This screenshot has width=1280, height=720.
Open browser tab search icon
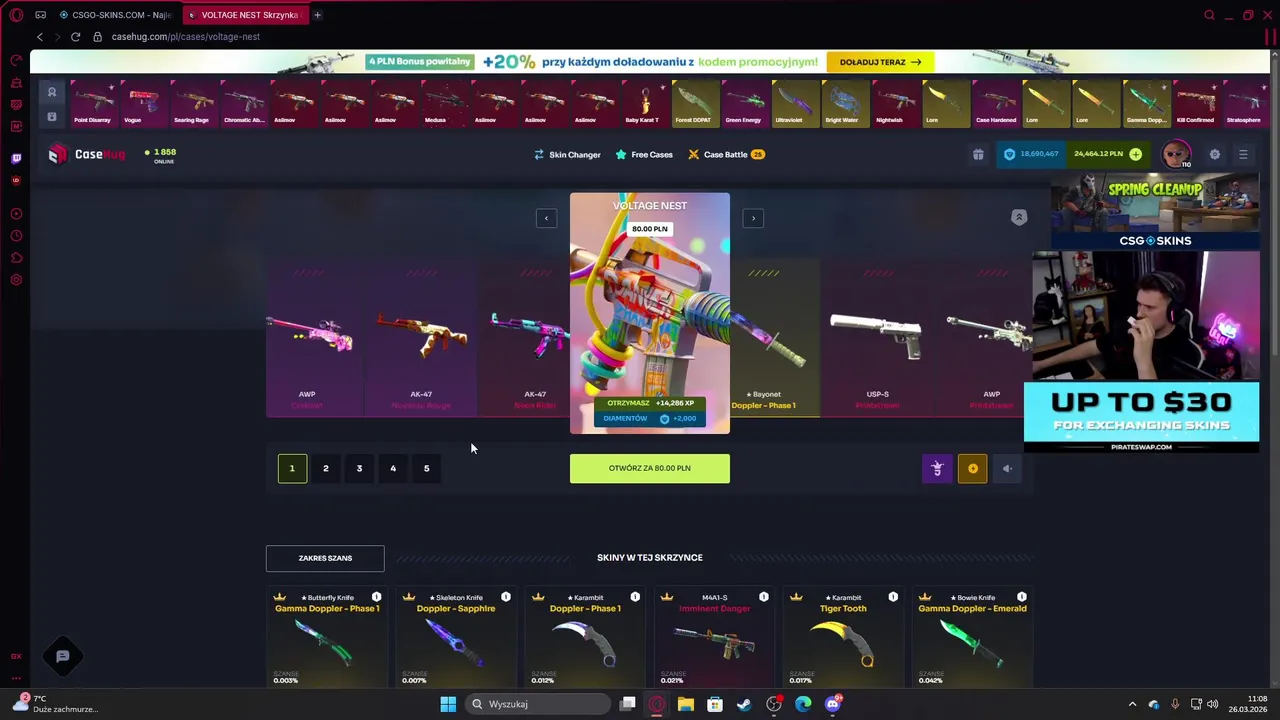[1209, 15]
